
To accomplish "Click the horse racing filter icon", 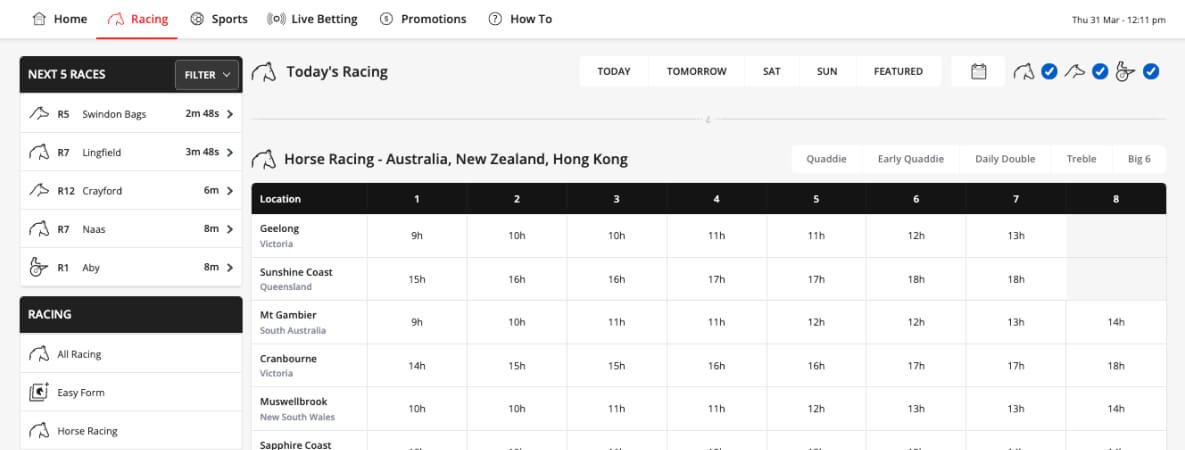I will [x=1024, y=72].
